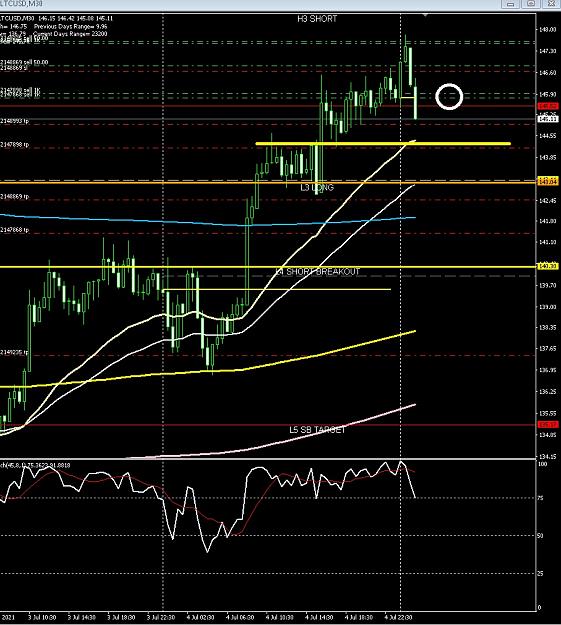The width and height of the screenshot is (561, 625).
Task: Click the red price tag on L5 line
Action: tap(547, 425)
